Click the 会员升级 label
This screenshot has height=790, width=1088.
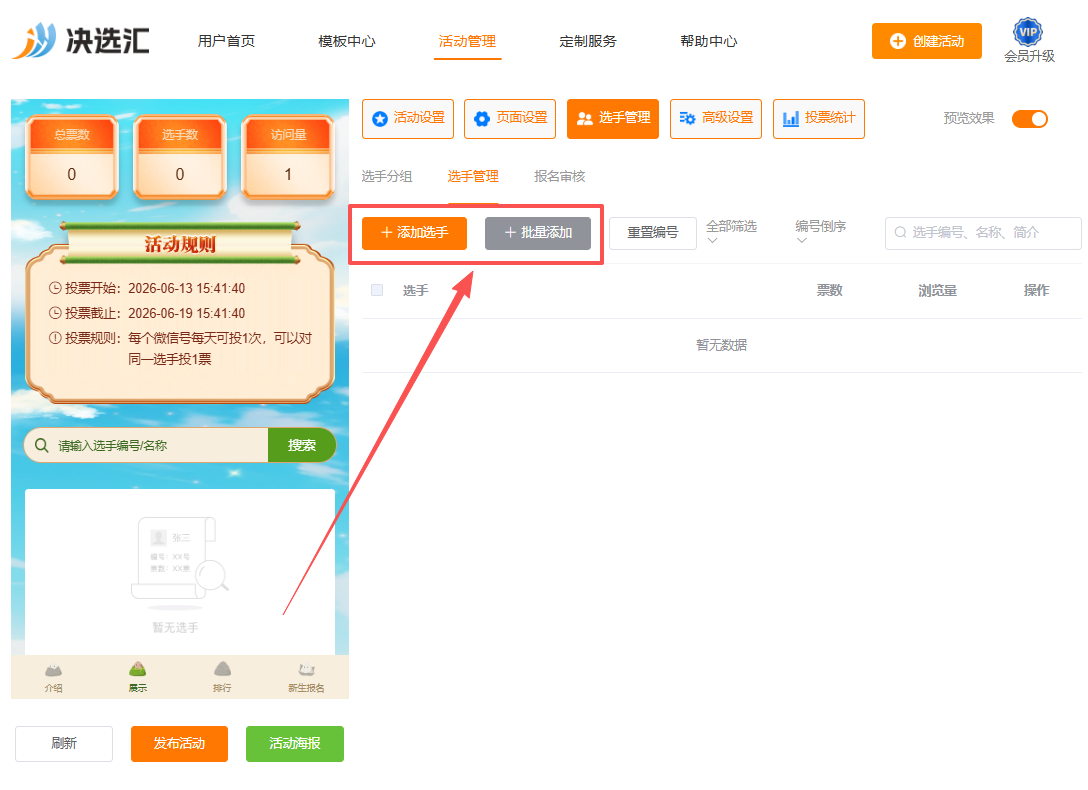tap(1029, 56)
